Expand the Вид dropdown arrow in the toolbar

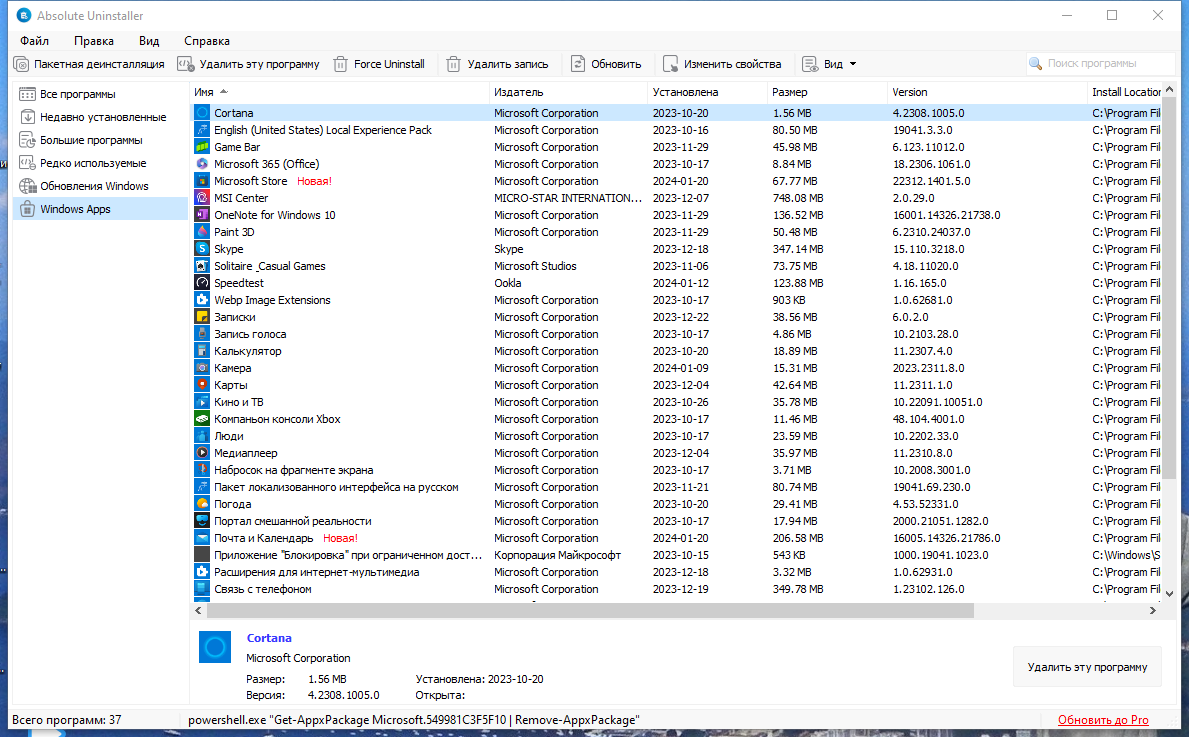pos(853,64)
